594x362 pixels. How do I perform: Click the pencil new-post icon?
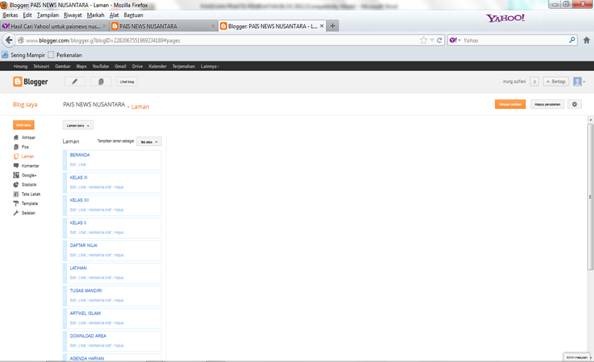click(x=75, y=81)
